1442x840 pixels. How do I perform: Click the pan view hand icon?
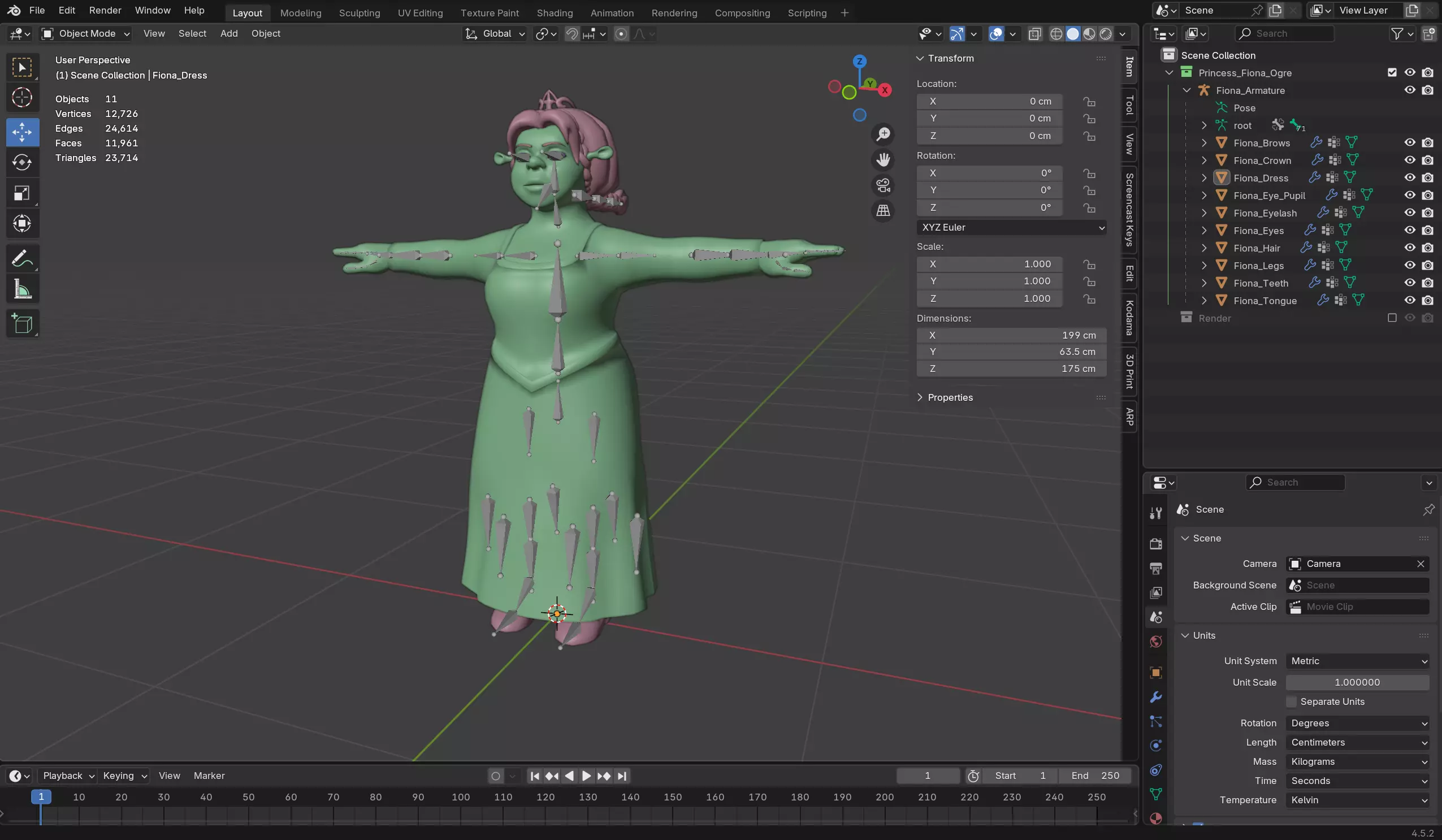(x=883, y=160)
